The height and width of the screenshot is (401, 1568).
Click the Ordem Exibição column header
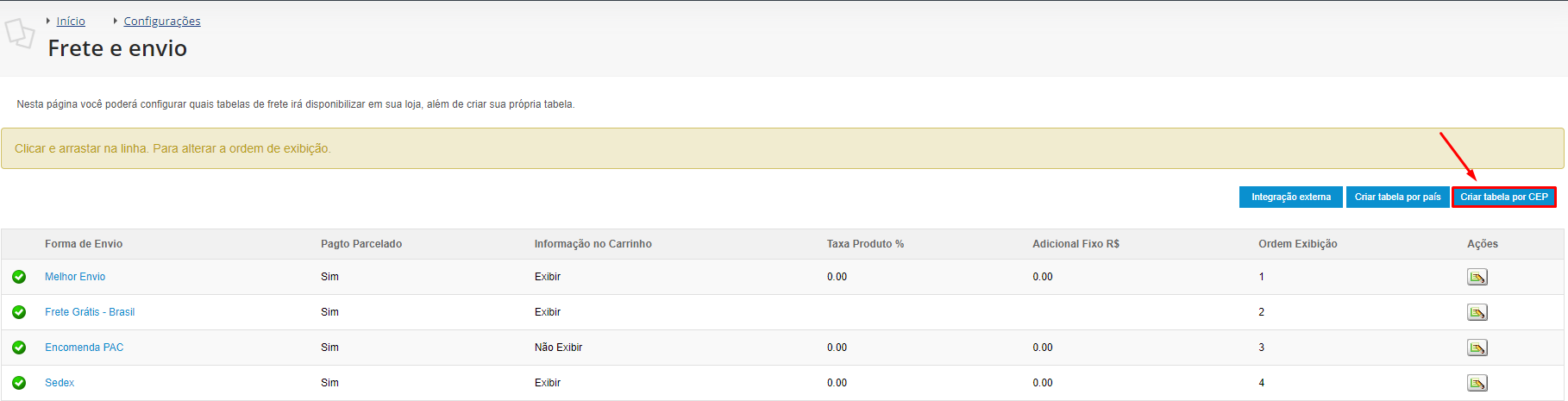click(1297, 244)
